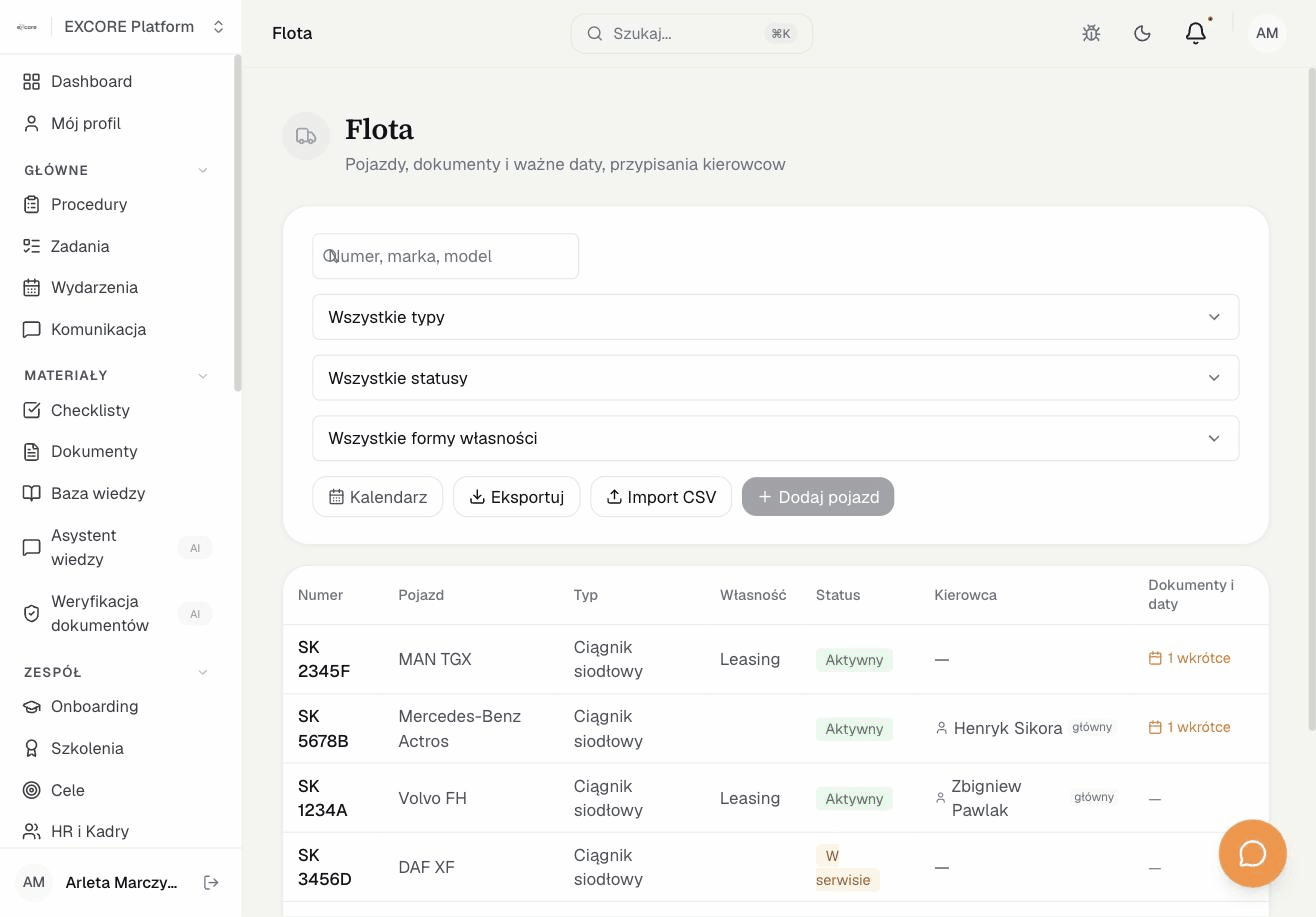Toggle dark mode moon icon
This screenshot has height=917, width=1316.
tap(1142, 33)
